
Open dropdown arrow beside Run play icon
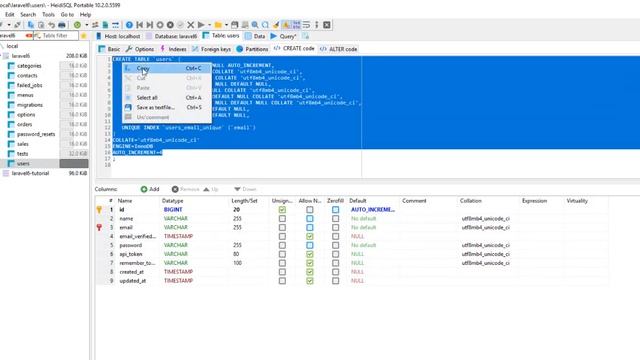(x=209, y=25)
